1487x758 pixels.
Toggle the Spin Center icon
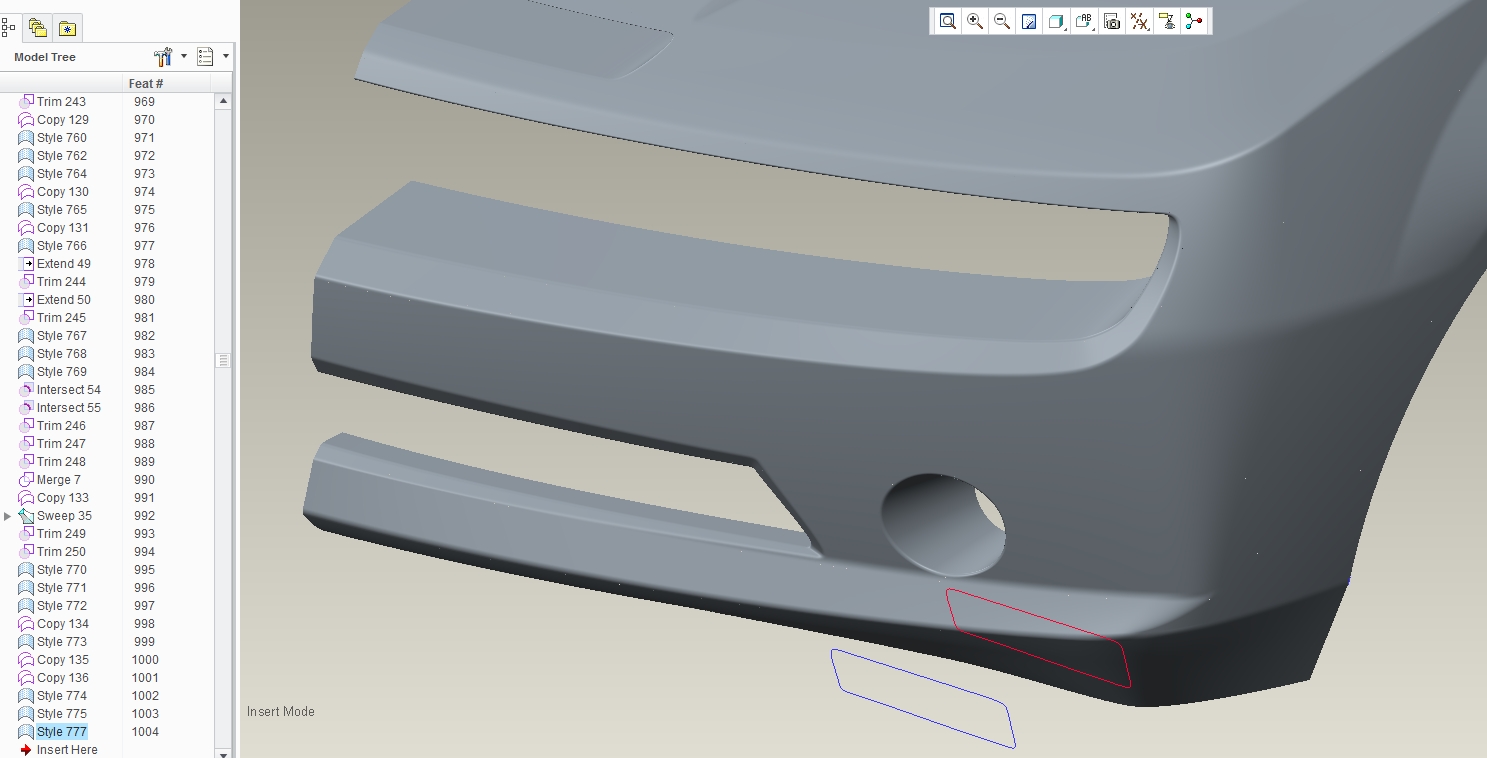[1194, 21]
